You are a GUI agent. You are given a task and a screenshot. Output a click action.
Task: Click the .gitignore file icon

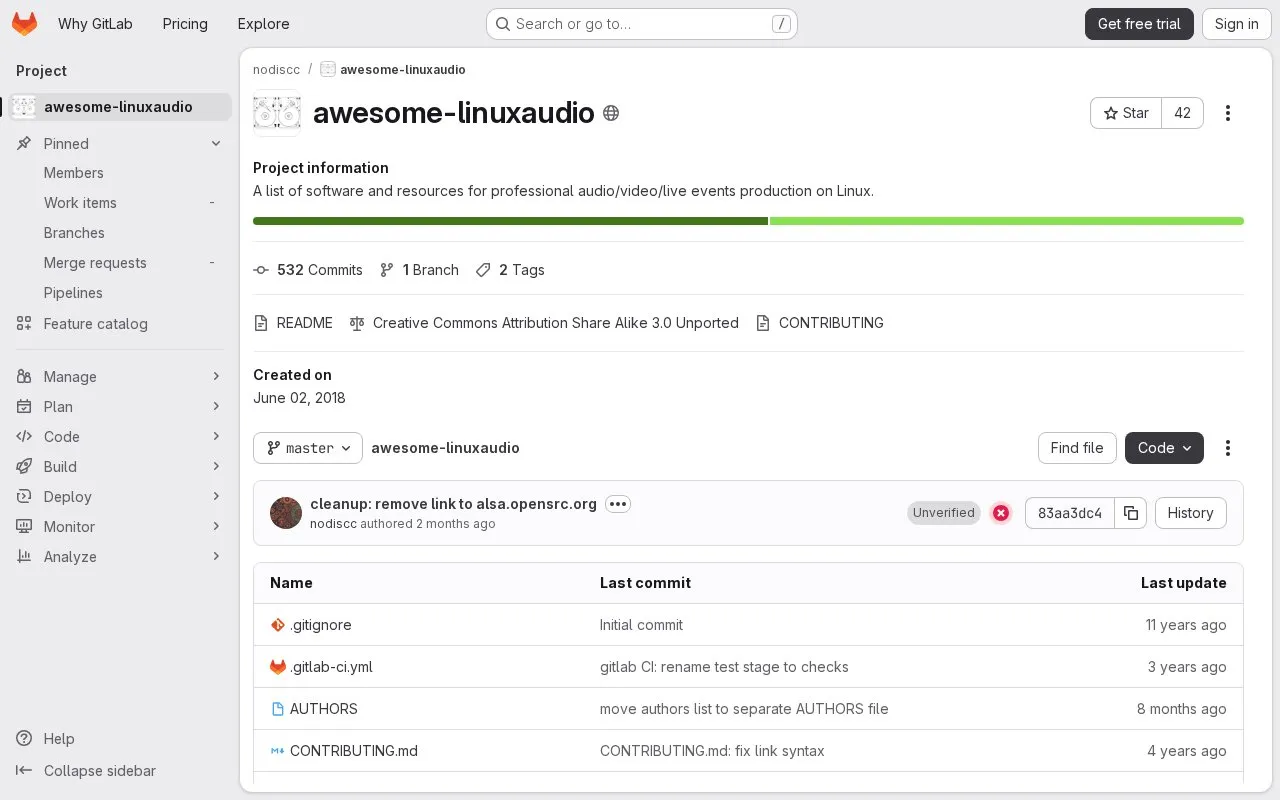[278, 625]
